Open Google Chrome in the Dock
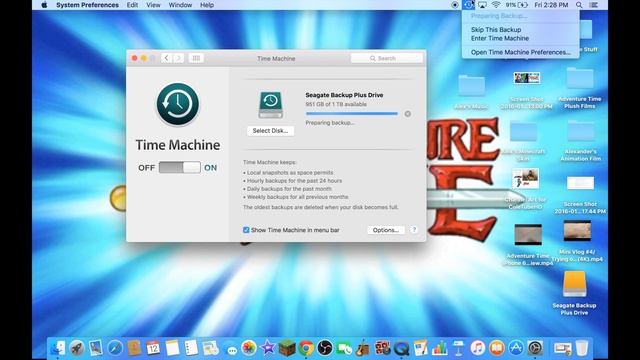The width and height of the screenshot is (640, 360). (306, 348)
